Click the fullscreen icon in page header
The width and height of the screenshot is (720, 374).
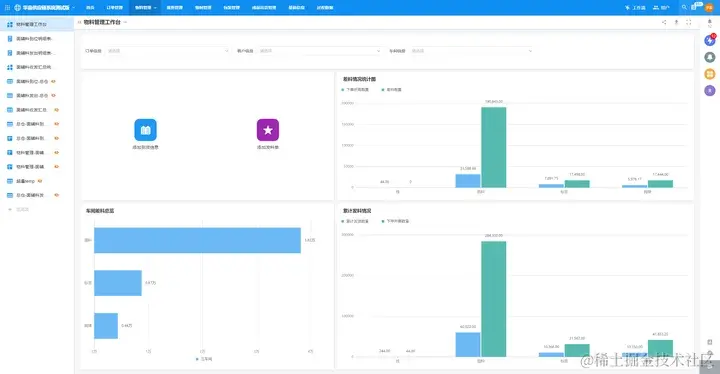coord(688,22)
